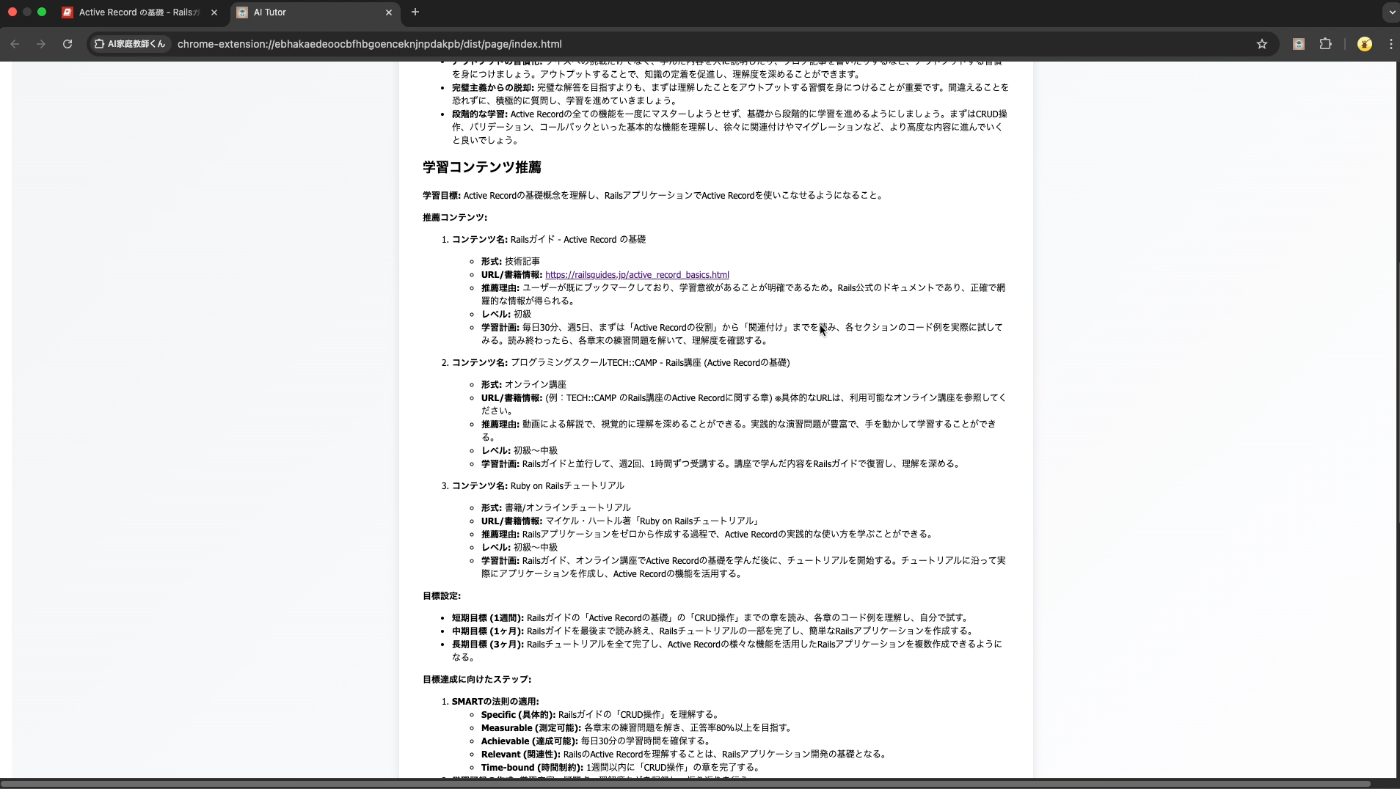Click the horizontal scrollbar at page bottom

[x=686, y=784]
